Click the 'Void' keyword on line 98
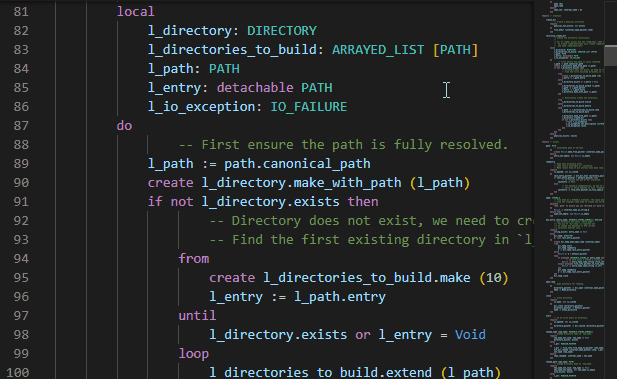The height and width of the screenshot is (379, 617). (470, 335)
